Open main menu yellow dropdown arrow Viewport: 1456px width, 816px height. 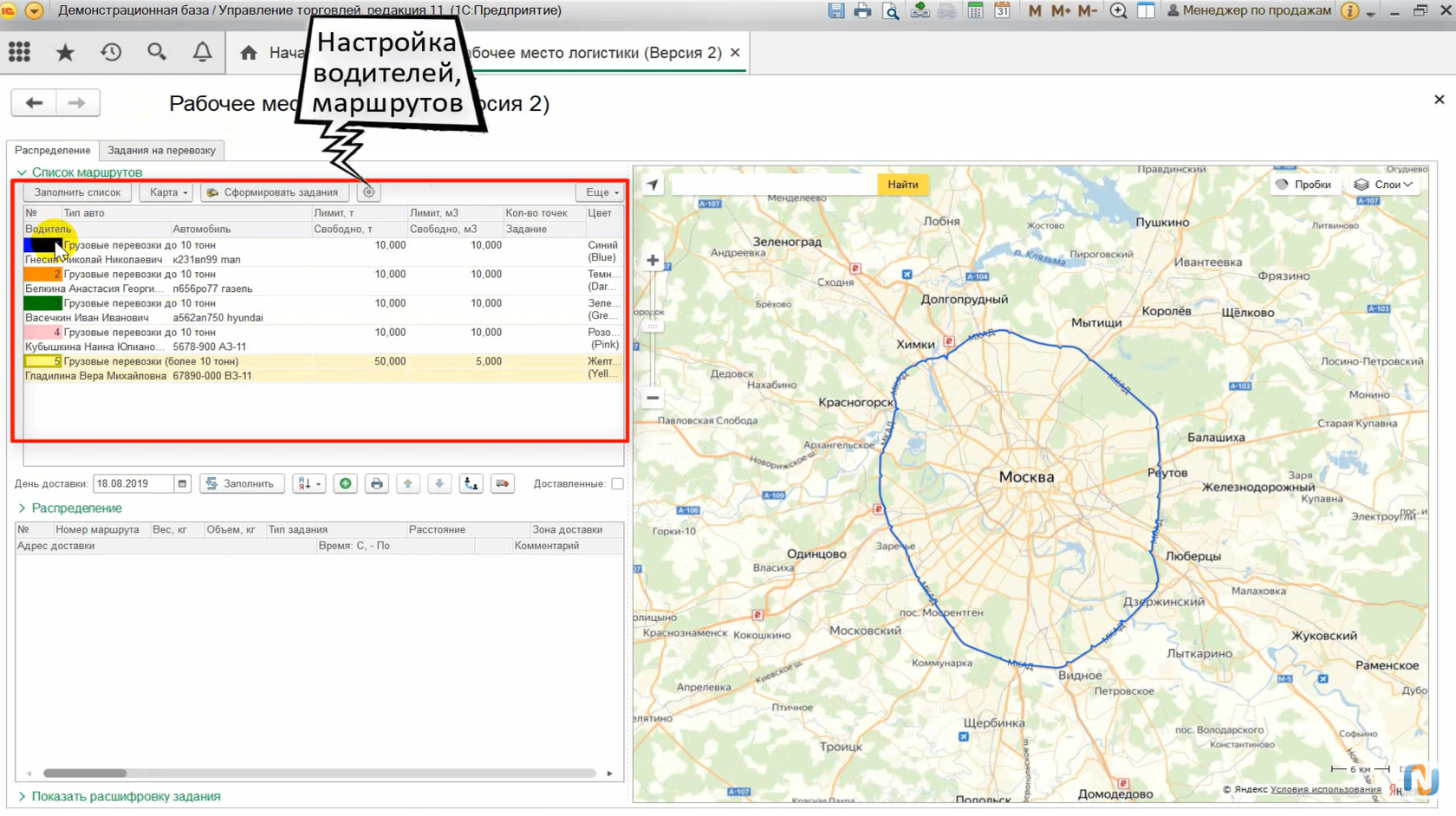34,10
